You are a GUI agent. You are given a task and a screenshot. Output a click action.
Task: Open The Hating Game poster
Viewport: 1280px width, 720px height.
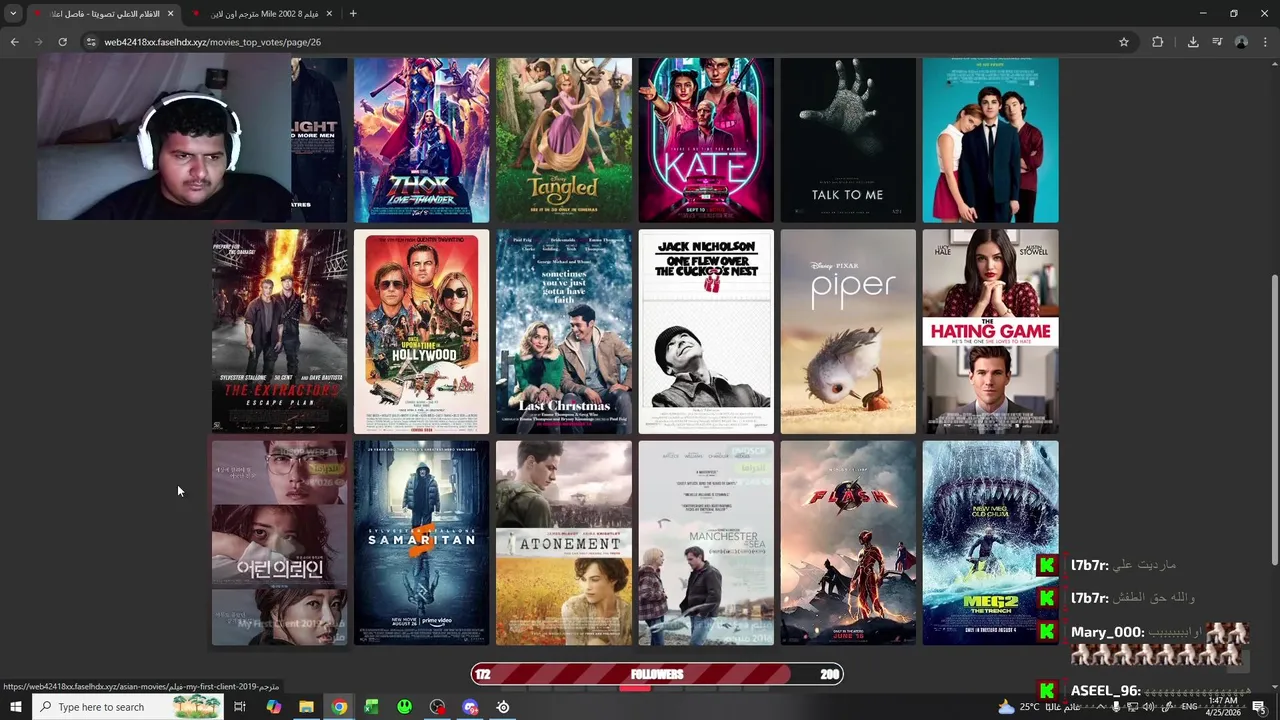coord(990,331)
